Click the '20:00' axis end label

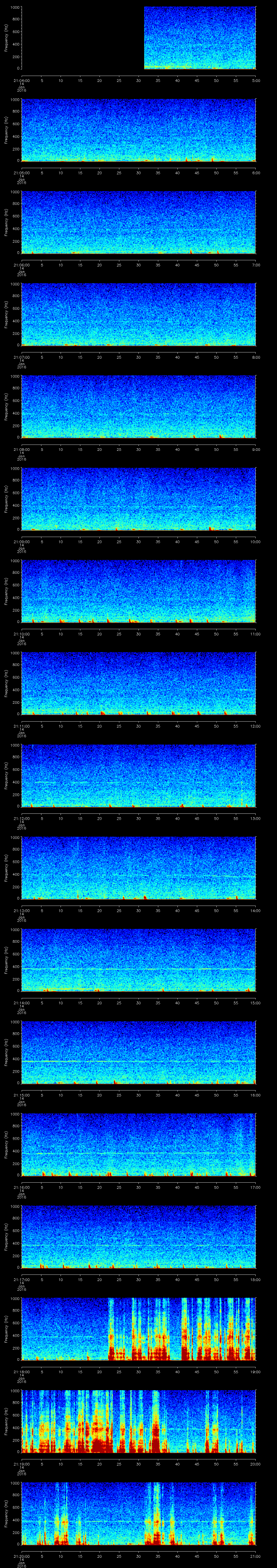(256, 1464)
